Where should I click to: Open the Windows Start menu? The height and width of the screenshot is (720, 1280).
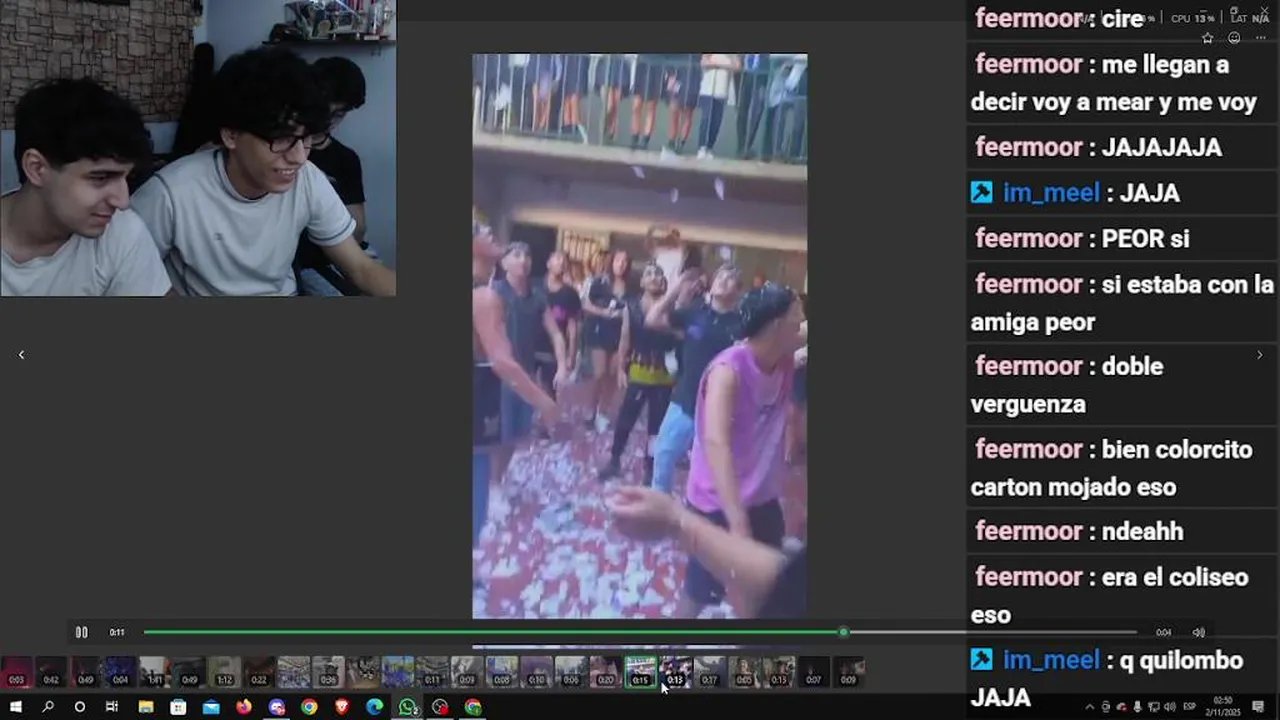click(x=16, y=707)
